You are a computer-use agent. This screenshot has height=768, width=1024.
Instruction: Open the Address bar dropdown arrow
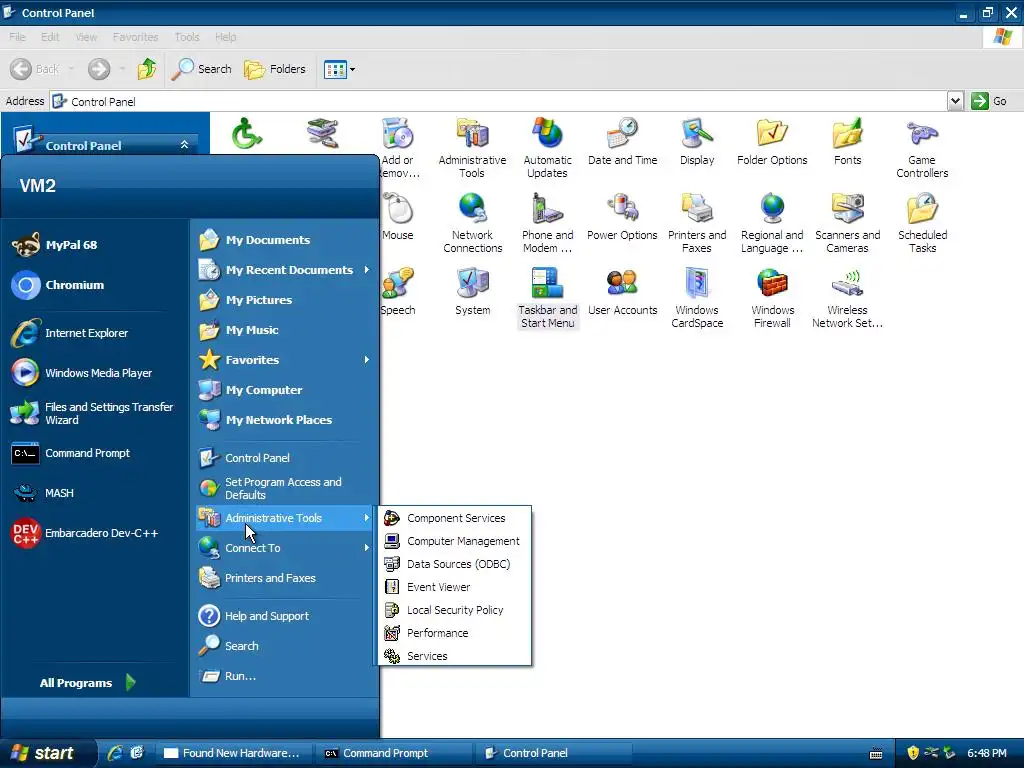coord(955,101)
